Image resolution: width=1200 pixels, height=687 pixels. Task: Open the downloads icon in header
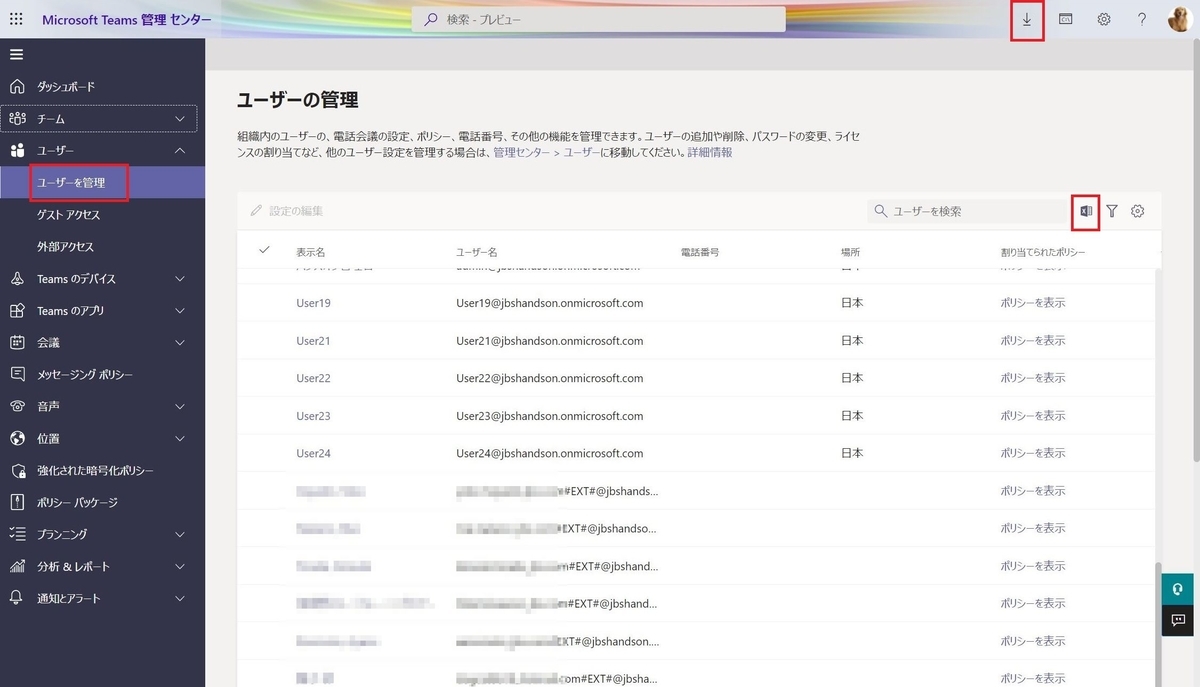[x=1027, y=19]
